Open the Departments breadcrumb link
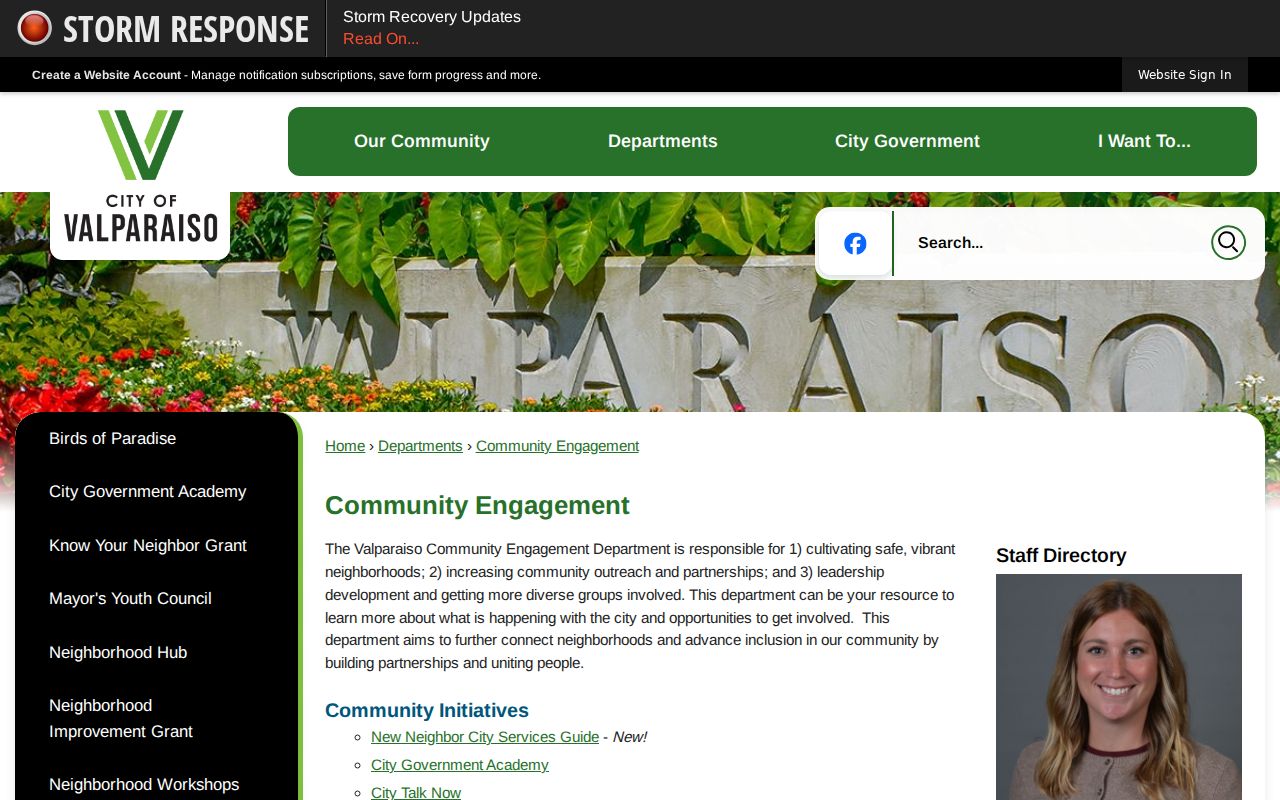Viewport: 1280px width, 800px height. point(420,446)
